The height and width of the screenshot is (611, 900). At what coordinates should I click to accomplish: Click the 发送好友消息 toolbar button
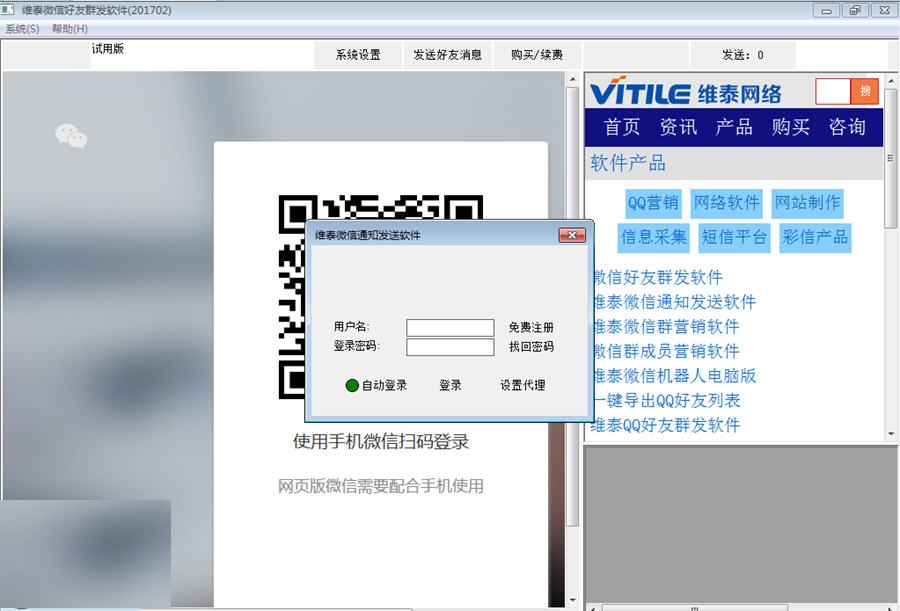[x=447, y=55]
